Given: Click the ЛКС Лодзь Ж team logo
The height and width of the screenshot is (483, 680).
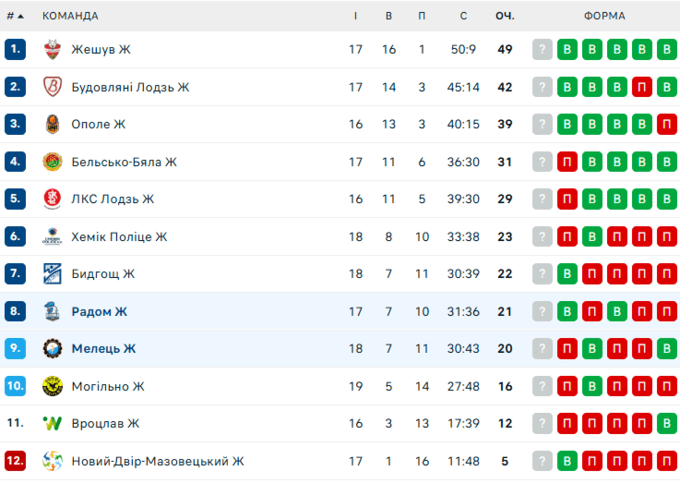Looking at the screenshot, I should (53, 199).
